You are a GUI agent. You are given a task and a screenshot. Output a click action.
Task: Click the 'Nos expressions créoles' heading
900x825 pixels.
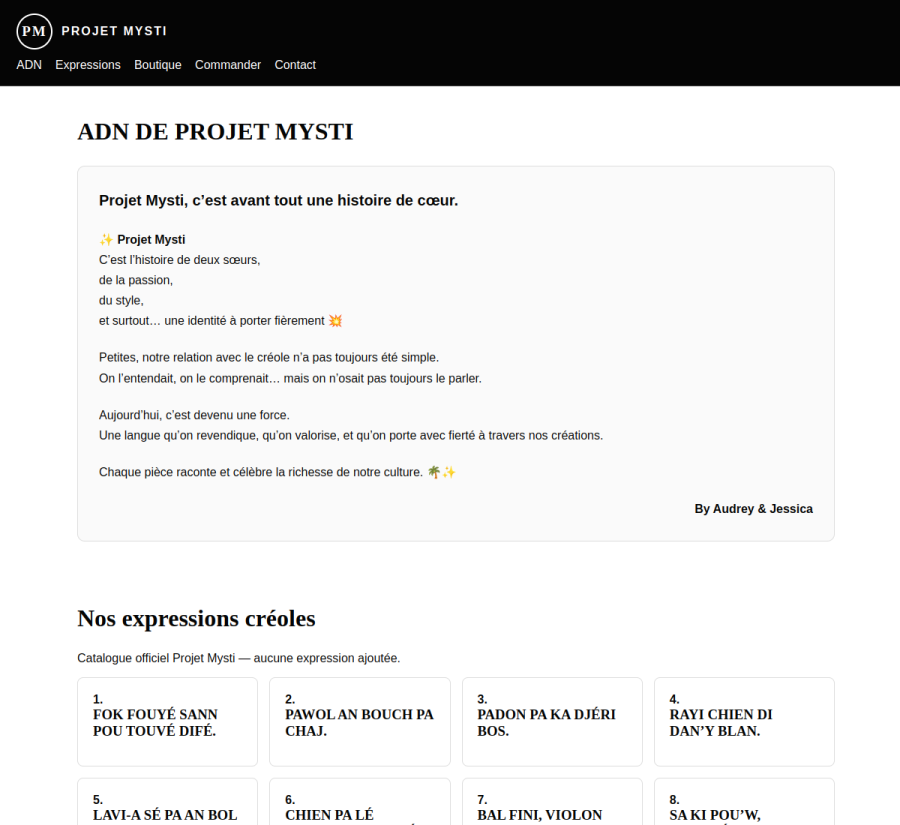pos(196,618)
